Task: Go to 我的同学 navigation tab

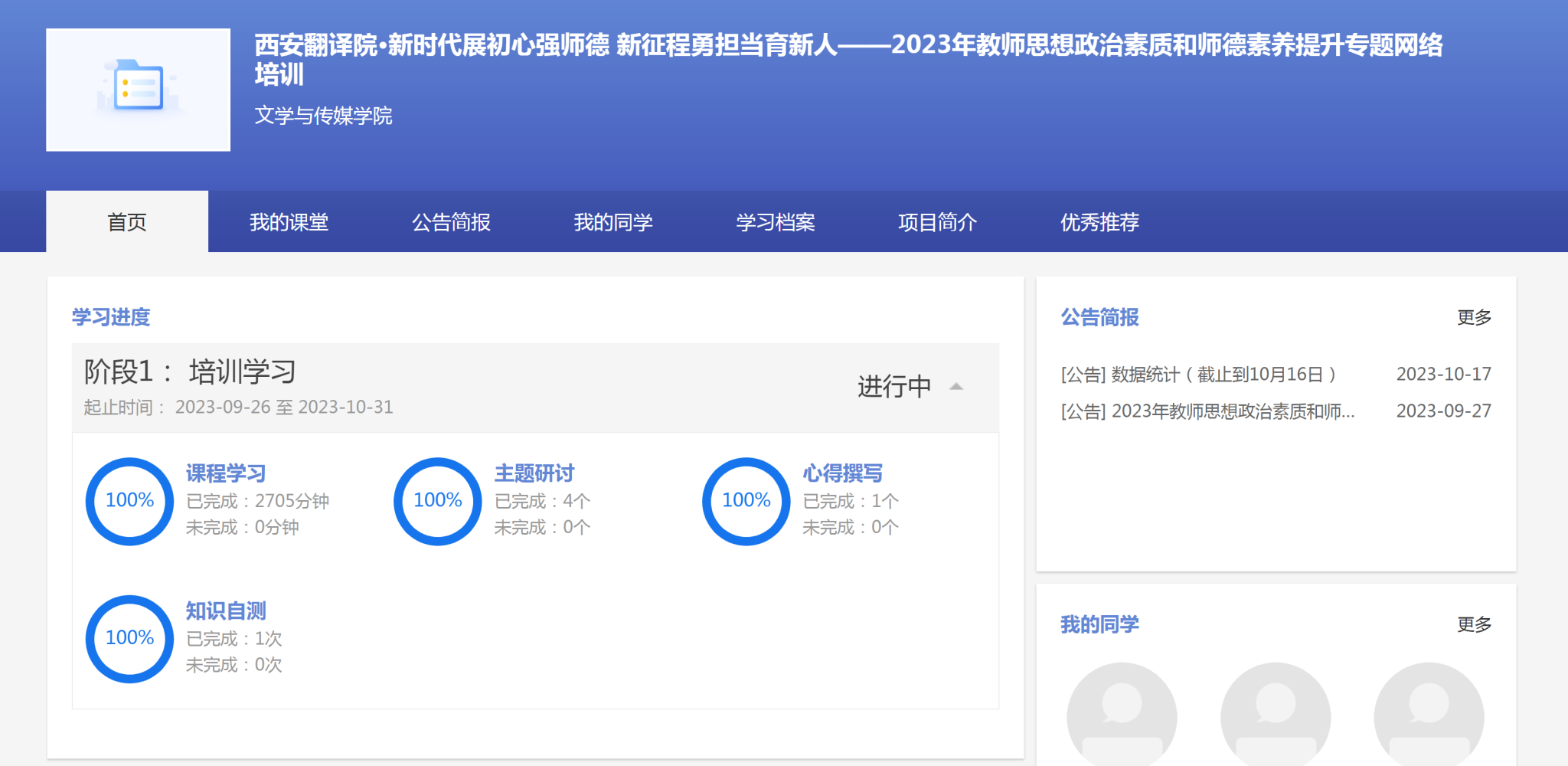Action: pos(613,222)
